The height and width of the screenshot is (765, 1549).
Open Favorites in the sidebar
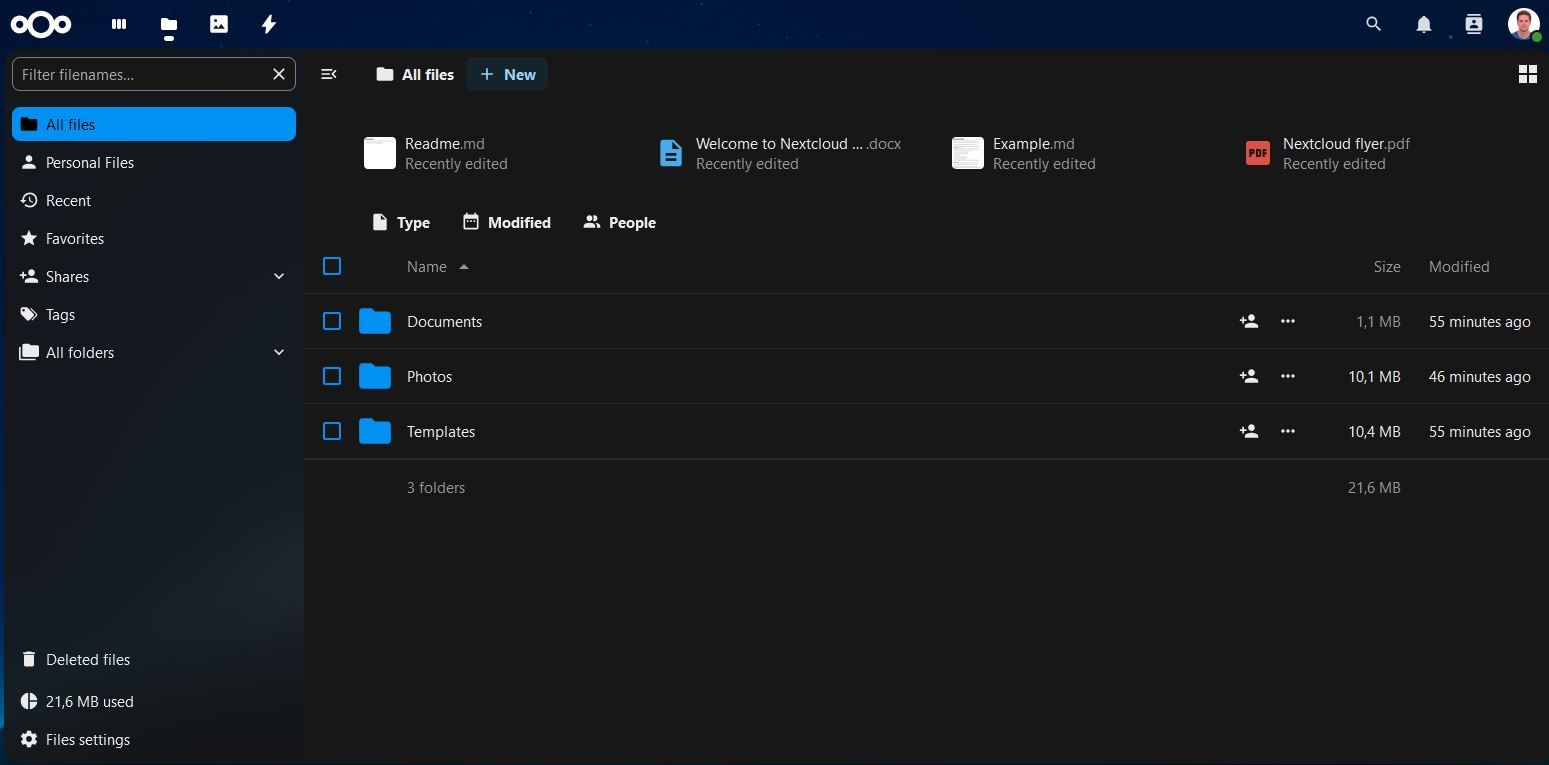(74, 238)
